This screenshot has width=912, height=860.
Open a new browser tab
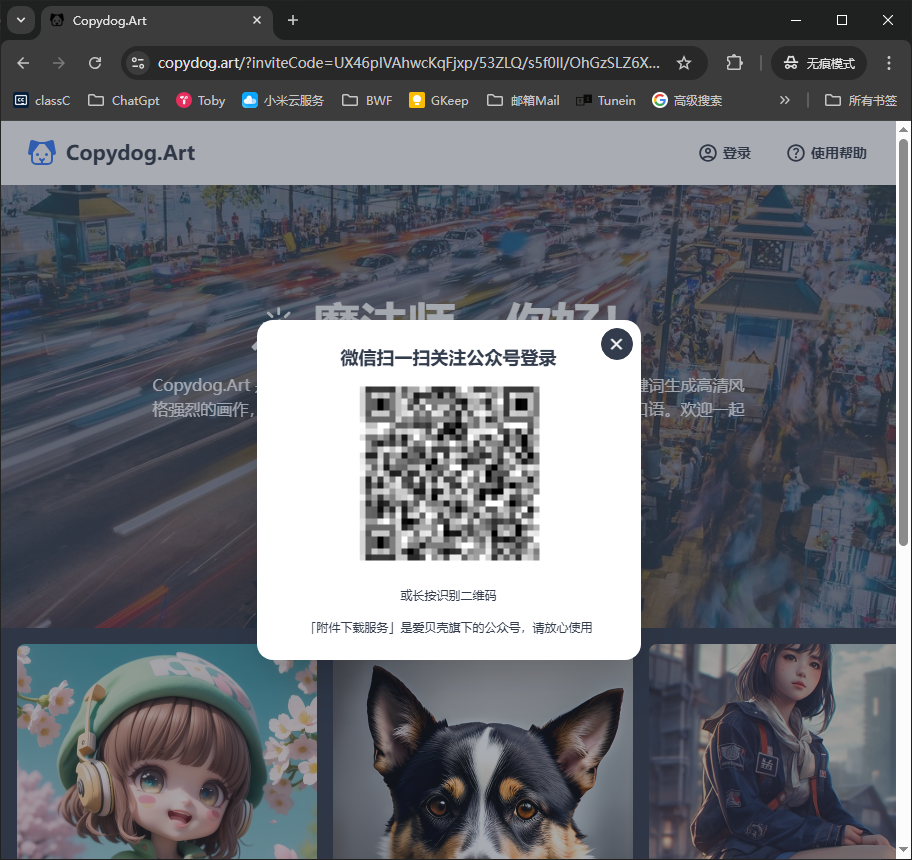tap(293, 20)
